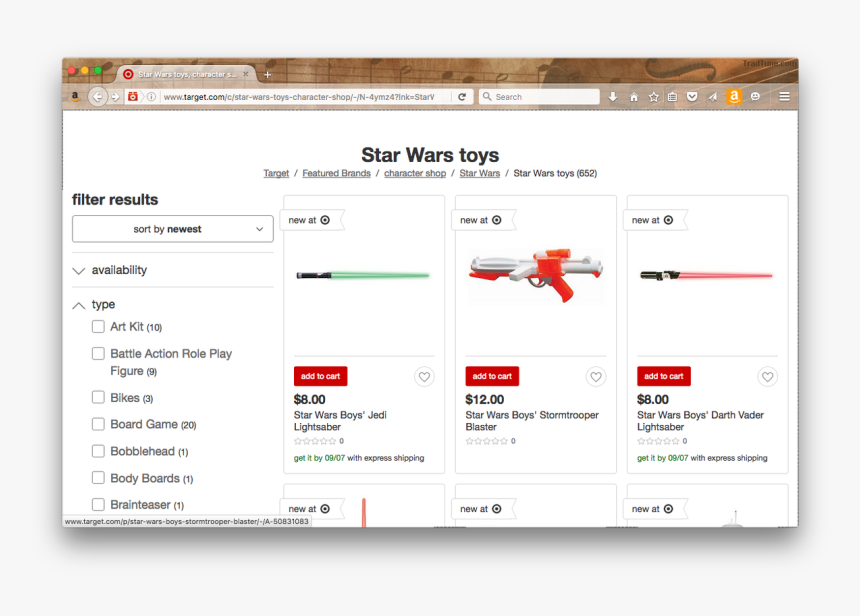Click the paper plane share icon
860x616 pixels.
click(712, 97)
